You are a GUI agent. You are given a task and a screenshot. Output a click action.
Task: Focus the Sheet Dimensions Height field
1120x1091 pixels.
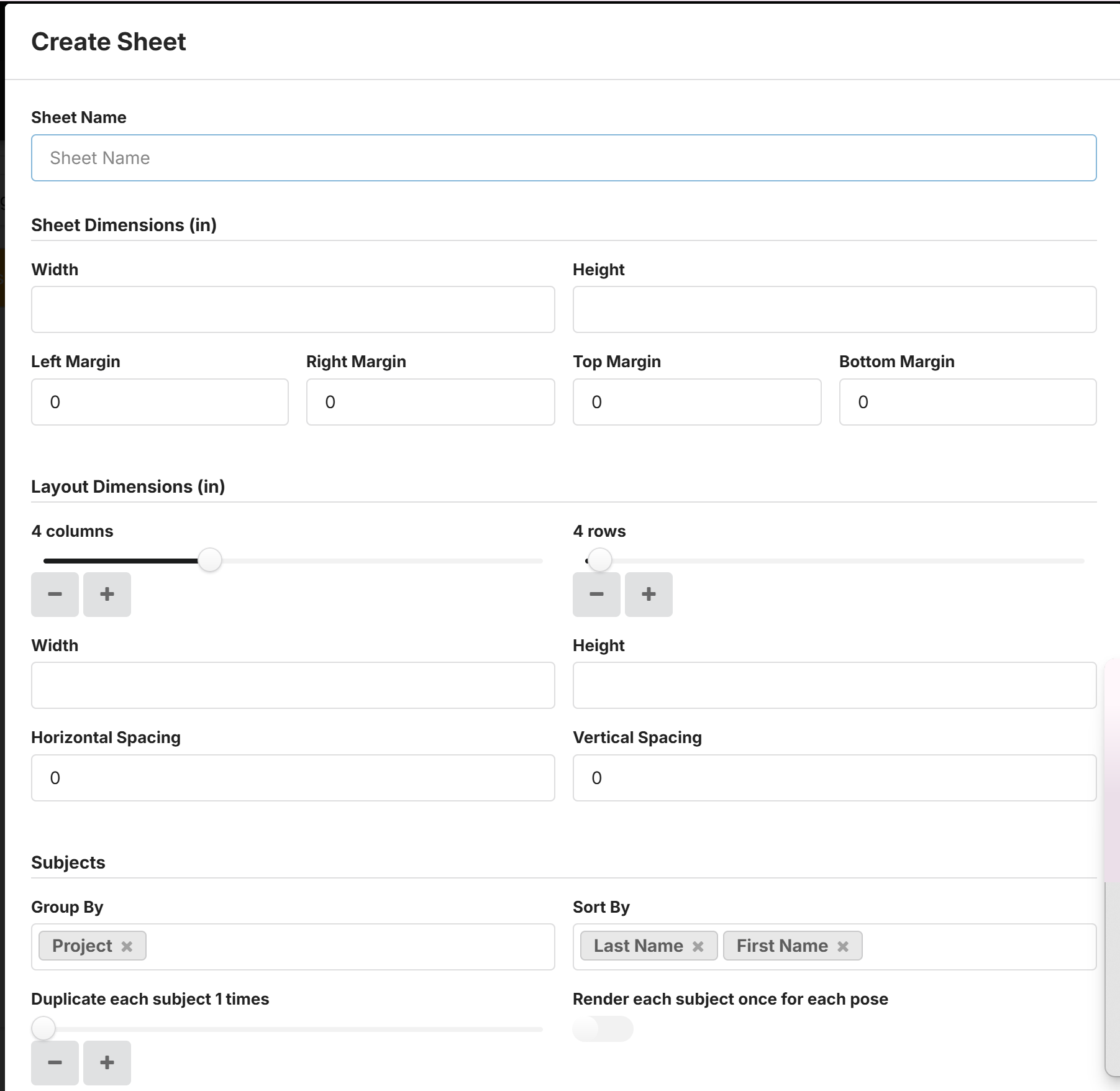tap(834, 309)
